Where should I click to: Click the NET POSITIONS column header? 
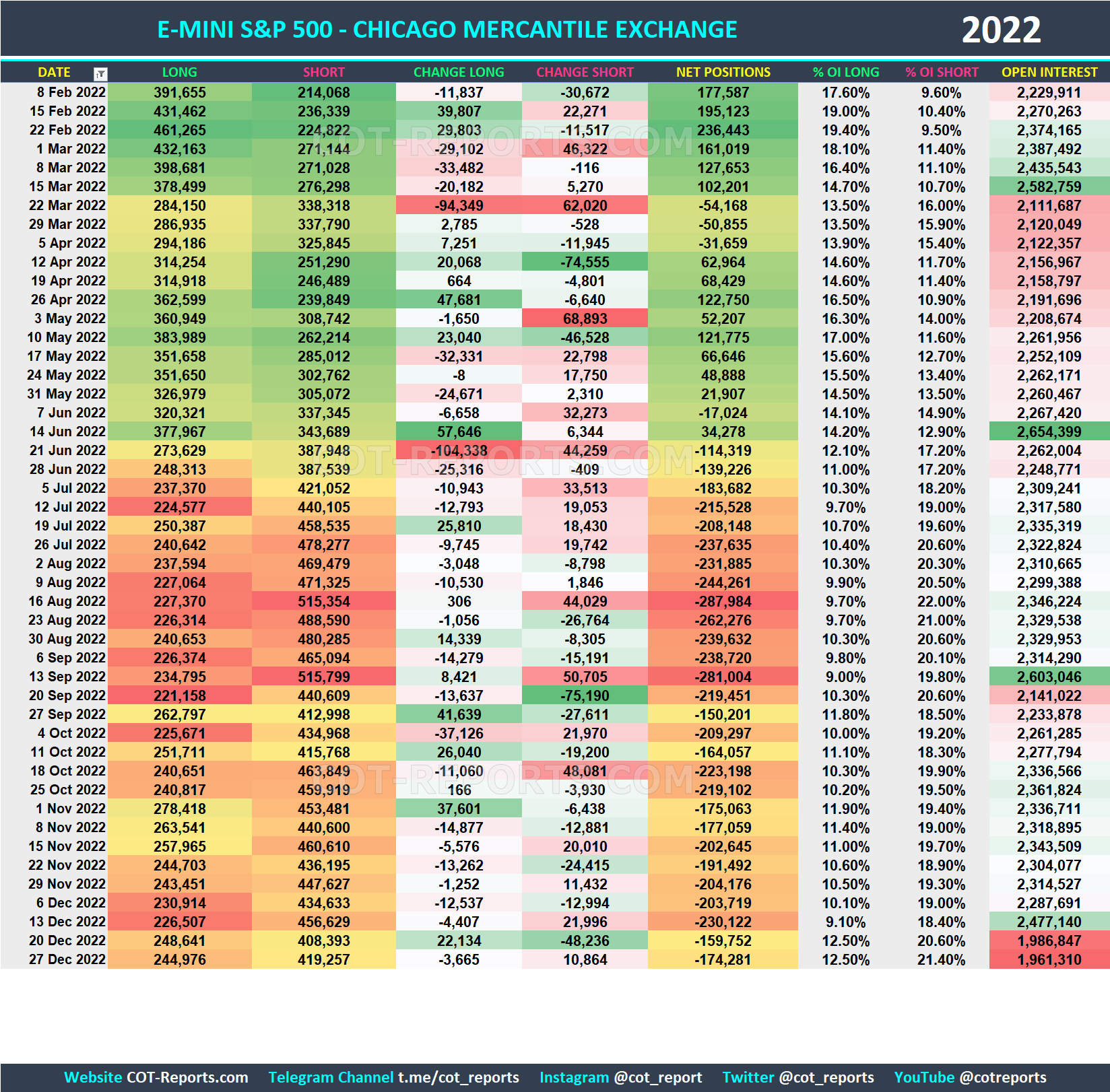coord(723,72)
